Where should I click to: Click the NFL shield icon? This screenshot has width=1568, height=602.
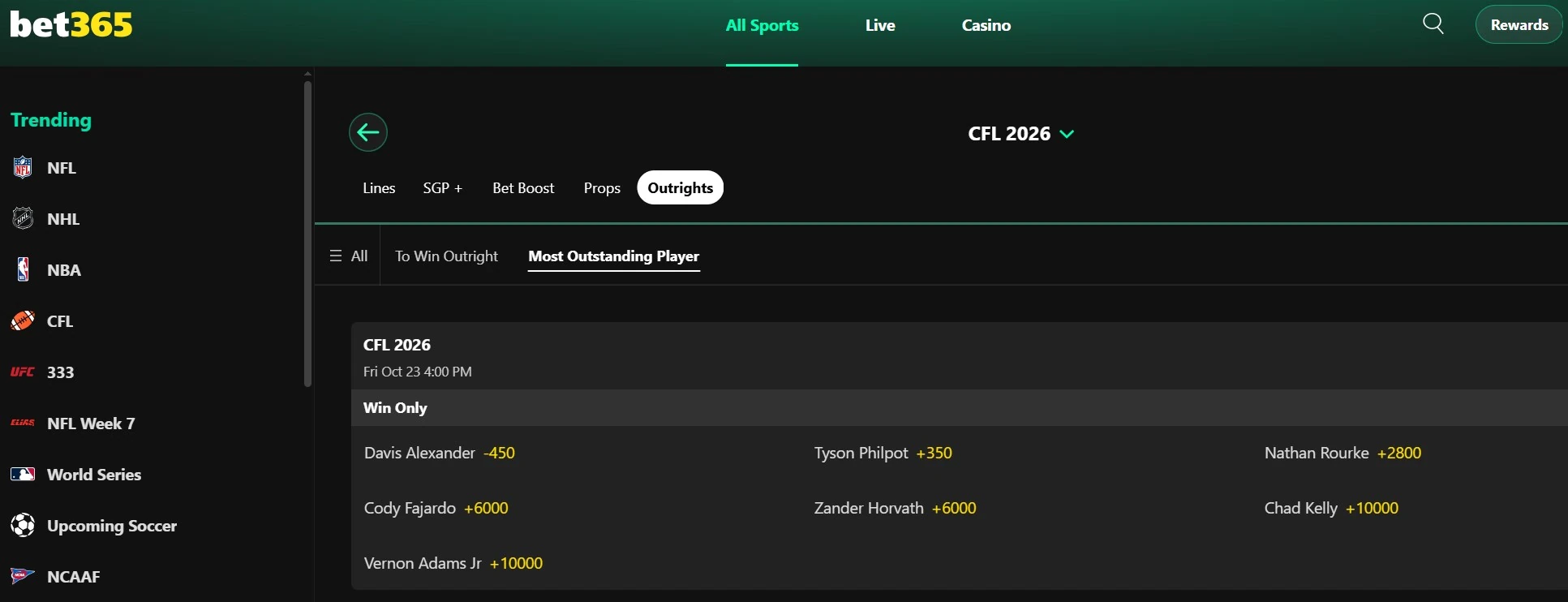coord(23,168)
